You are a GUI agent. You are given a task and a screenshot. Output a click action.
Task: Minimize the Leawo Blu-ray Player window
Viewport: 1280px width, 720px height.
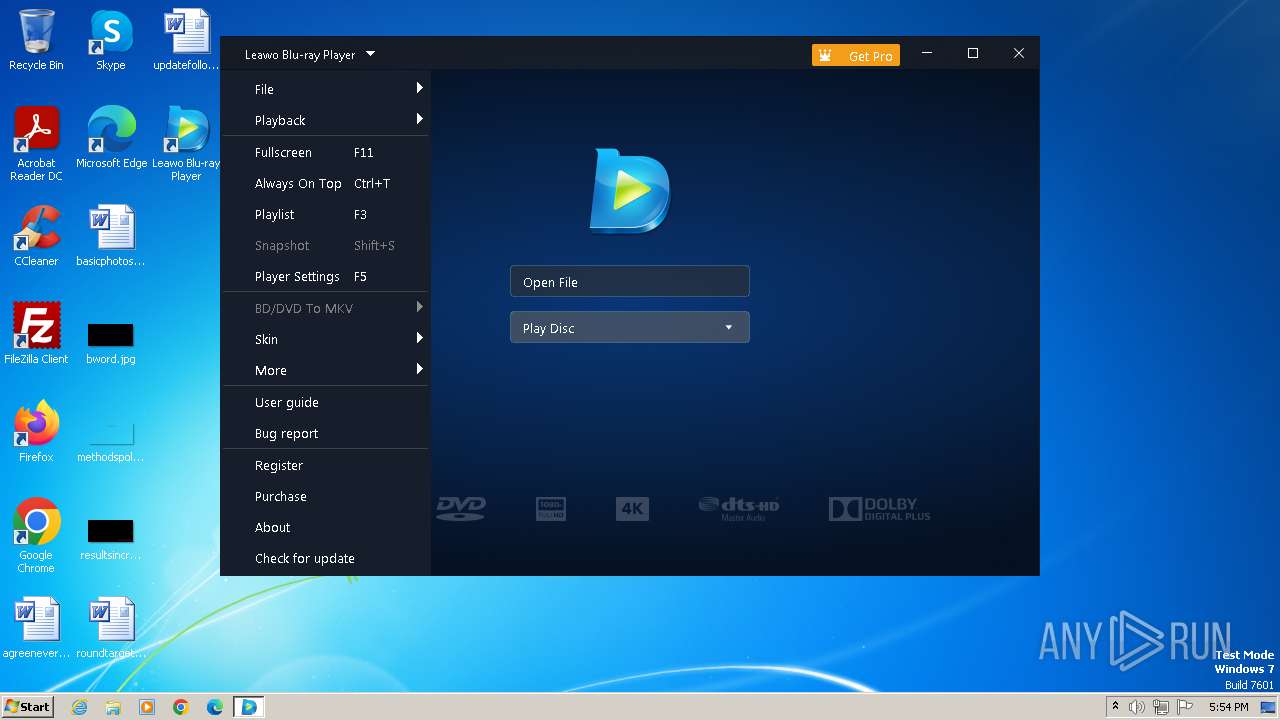point(927,53)
